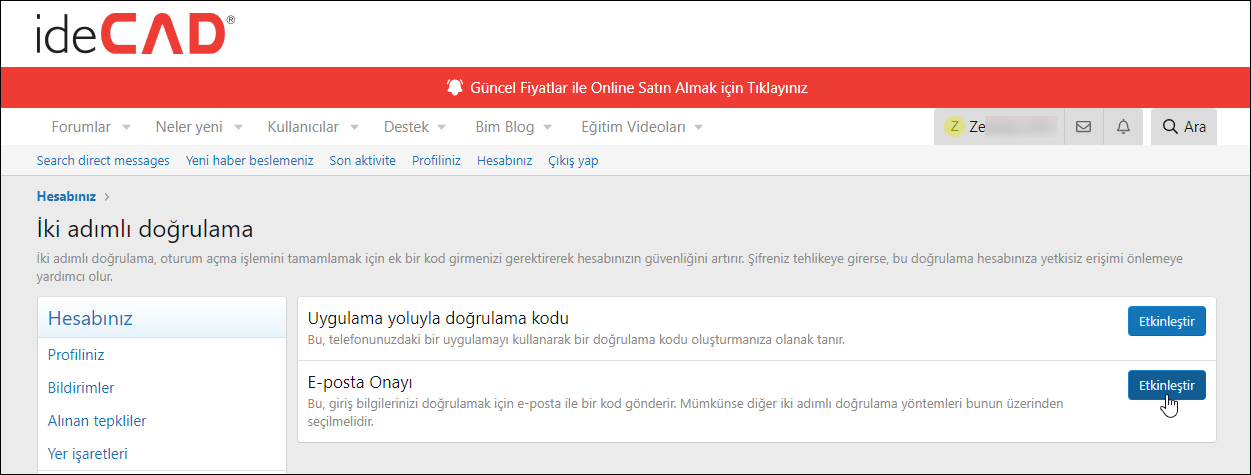Image resolution: width=1251 pixels, height=475 pixels.
Task: Open the notifications bell icon
Action: click(1123, 127)
